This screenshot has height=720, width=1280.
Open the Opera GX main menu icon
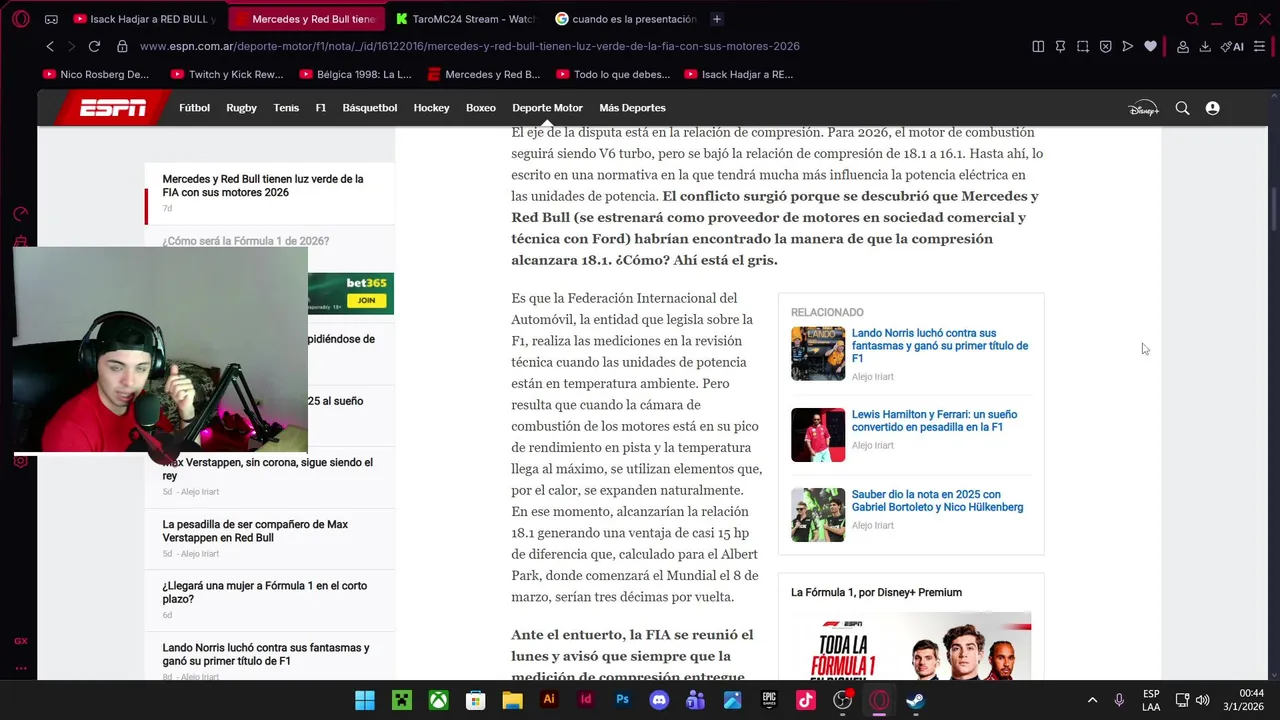click(x=20, y=19)
